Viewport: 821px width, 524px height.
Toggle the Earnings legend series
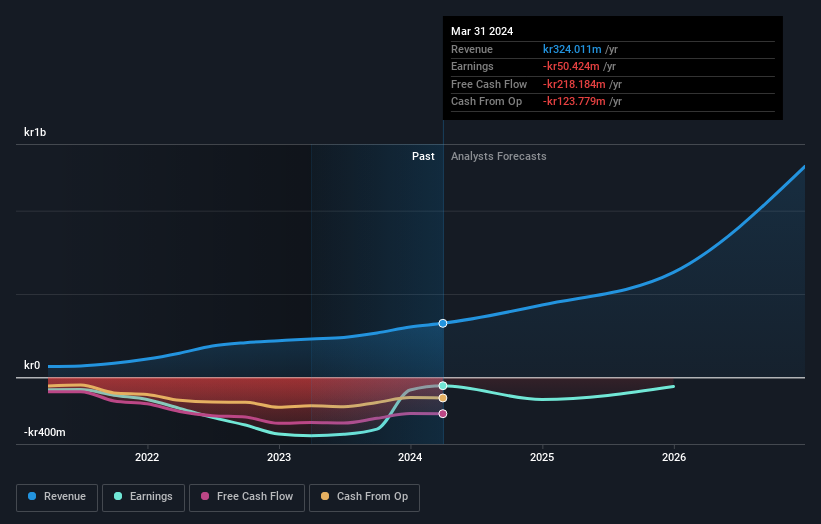143,497
